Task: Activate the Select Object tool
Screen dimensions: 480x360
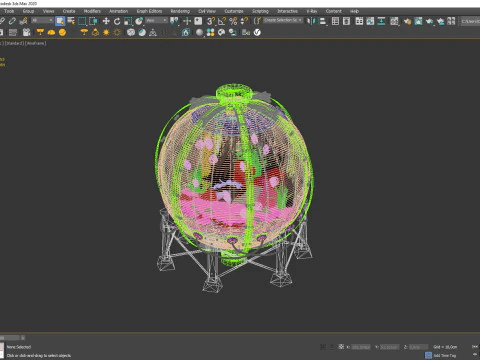Action: (x=60, y=21)
